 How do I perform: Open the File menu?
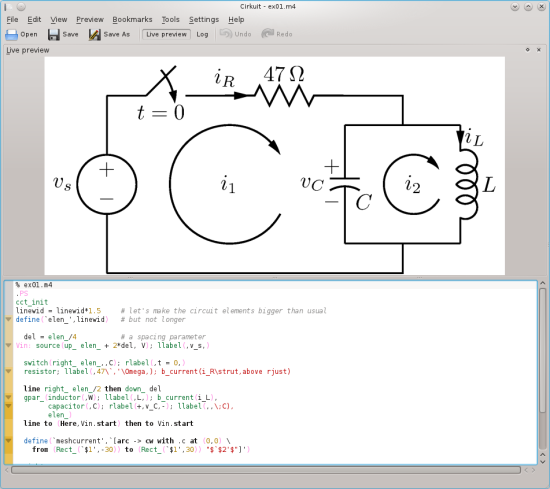12,20
